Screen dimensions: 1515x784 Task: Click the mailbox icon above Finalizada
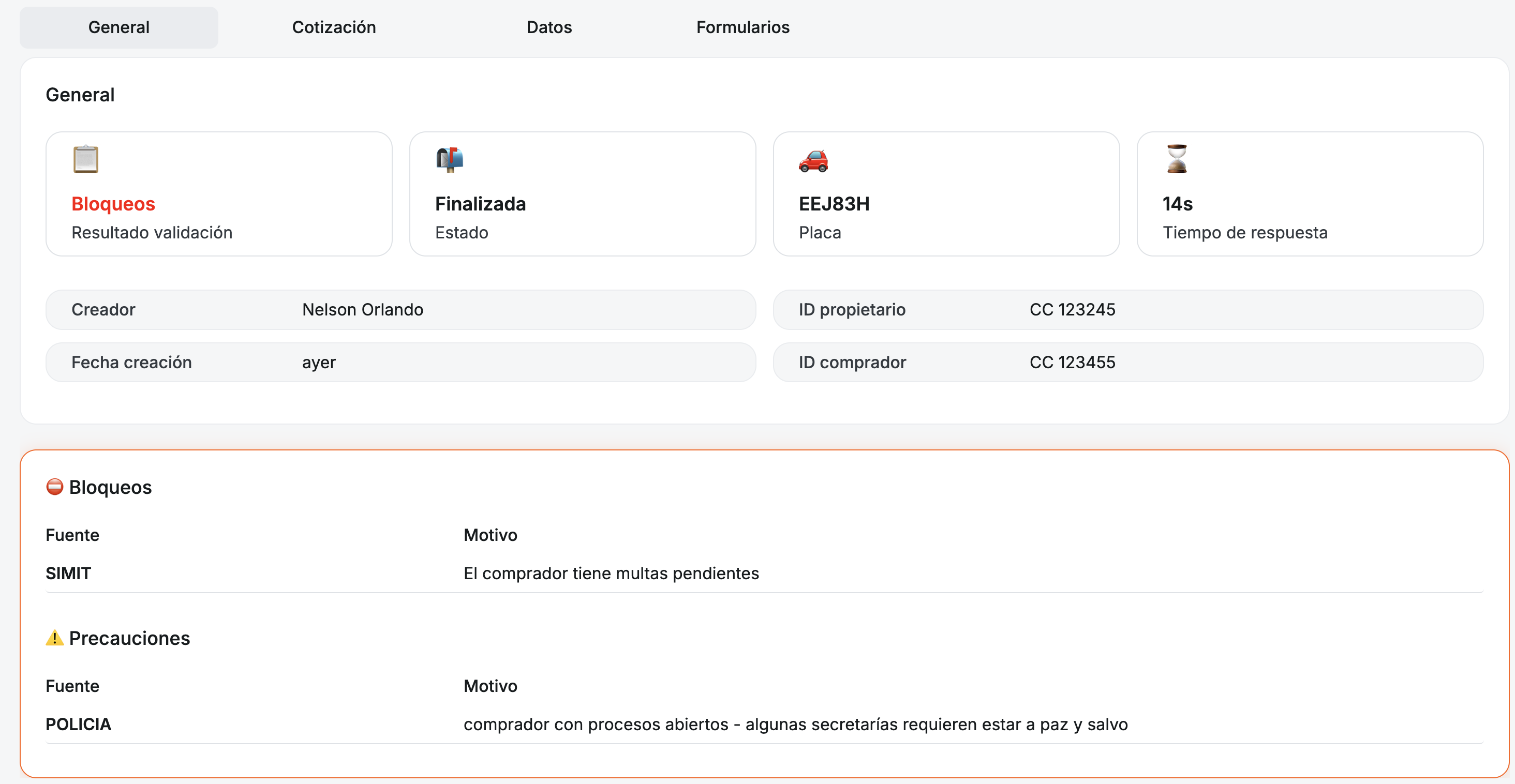[450, 159]
